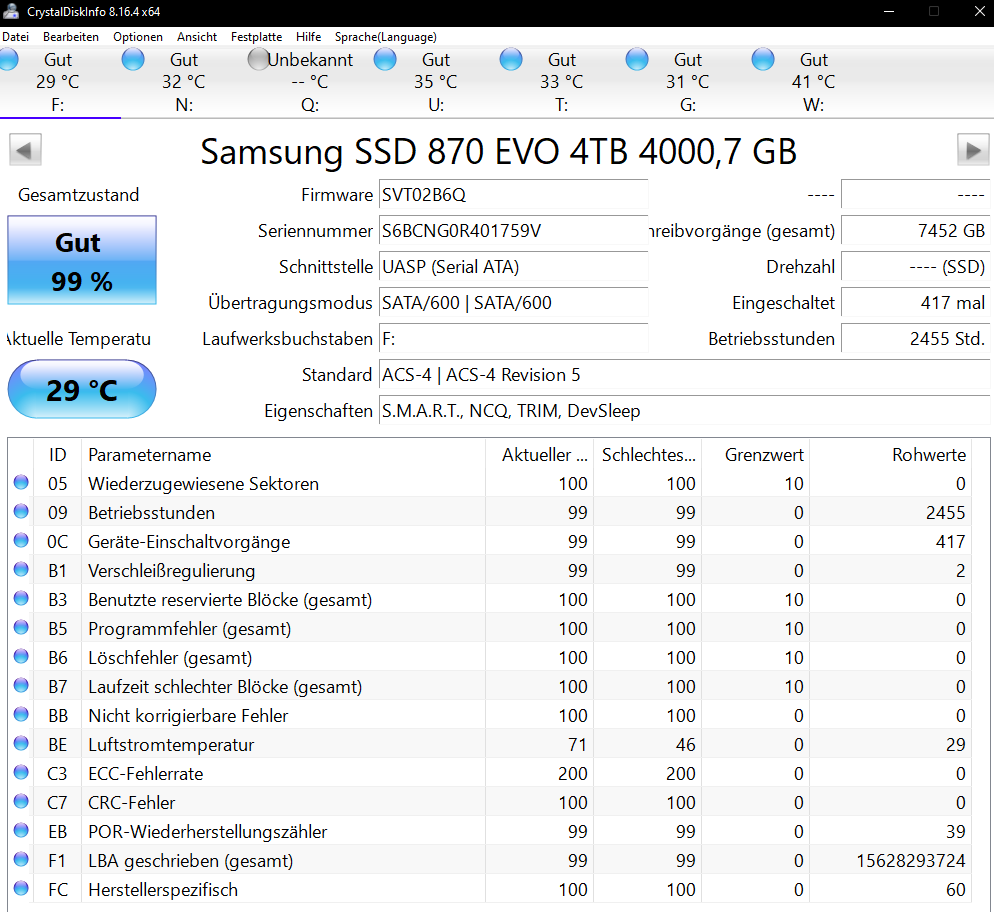The height and width of the screenshot is (912, 994).
Task: Select the Unbekannt Q: drive tab
Action: click(310, 82)
